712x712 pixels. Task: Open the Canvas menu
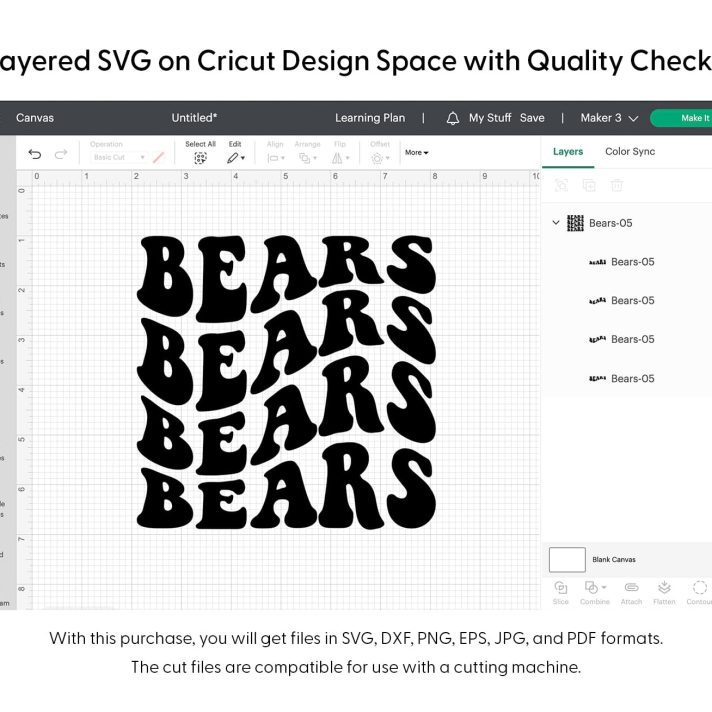pyautogui.click(x=35, y=118)
